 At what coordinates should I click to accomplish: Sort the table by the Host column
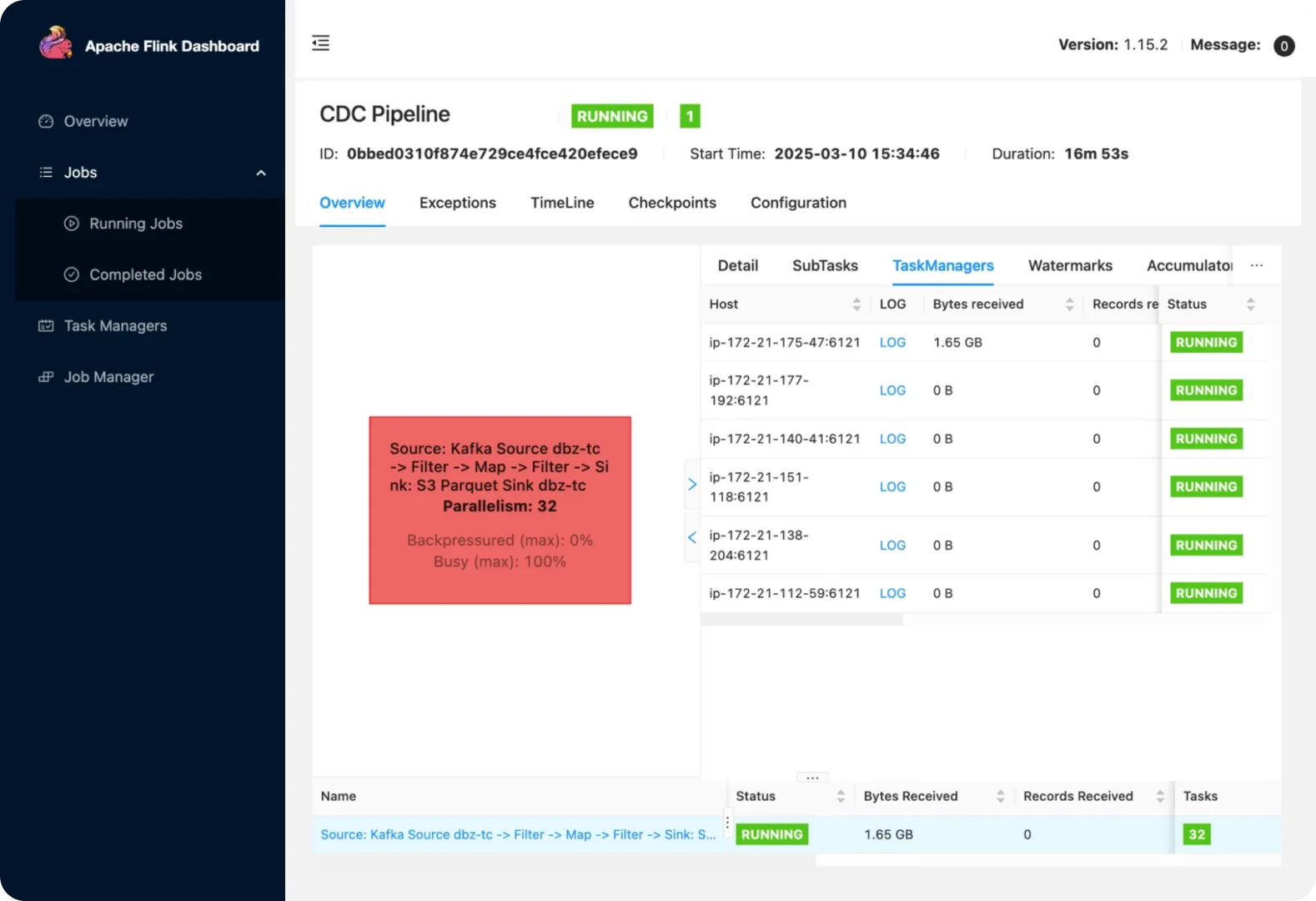point(856,305)
